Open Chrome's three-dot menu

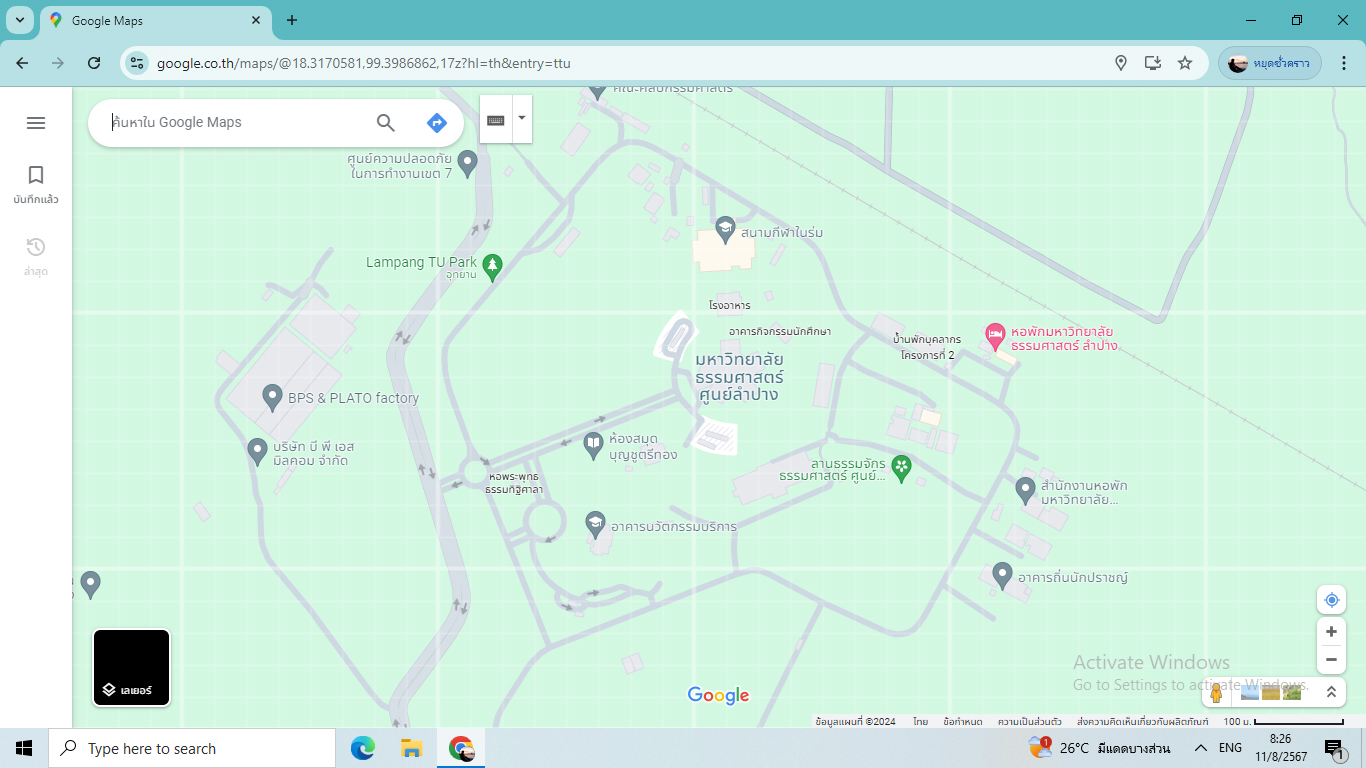(x=1345, y=63)
